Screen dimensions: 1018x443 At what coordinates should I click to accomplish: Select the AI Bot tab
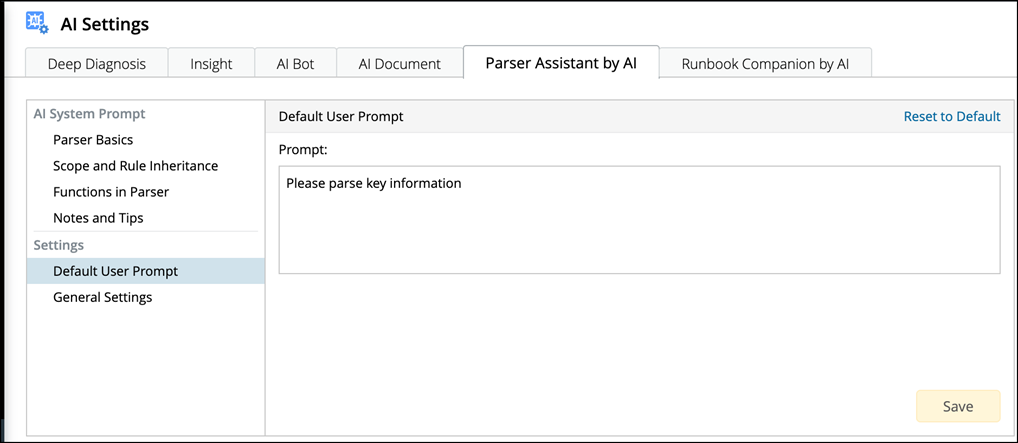tap(295, 63)
